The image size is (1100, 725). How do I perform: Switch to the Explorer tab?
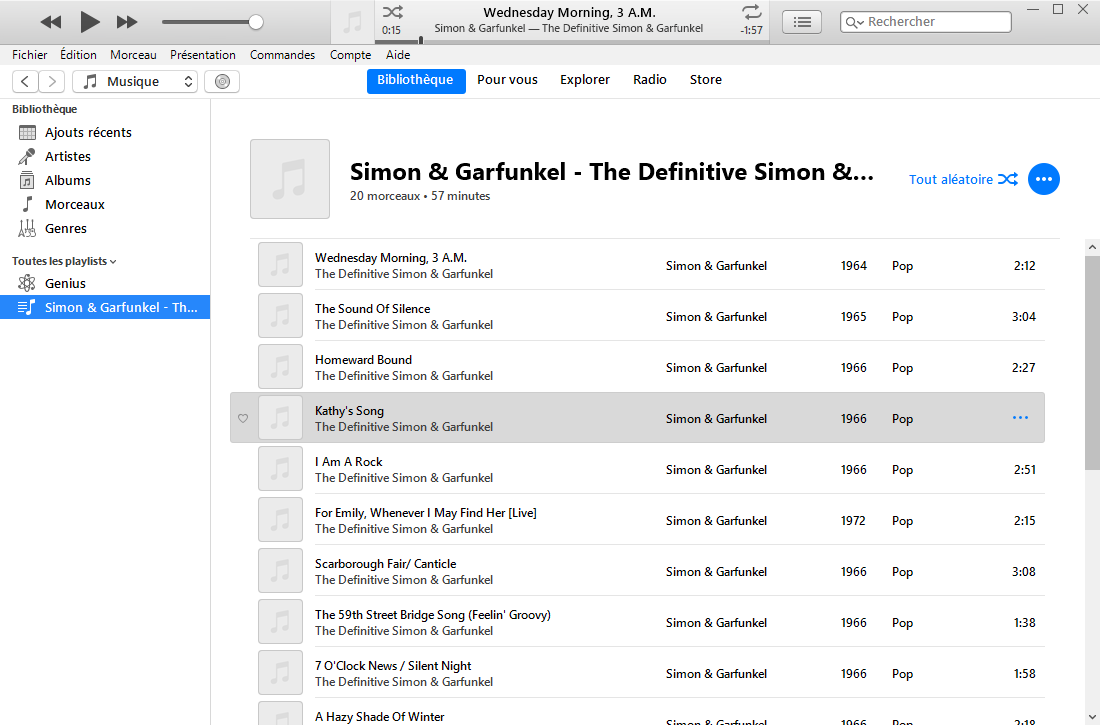point(584,80)
